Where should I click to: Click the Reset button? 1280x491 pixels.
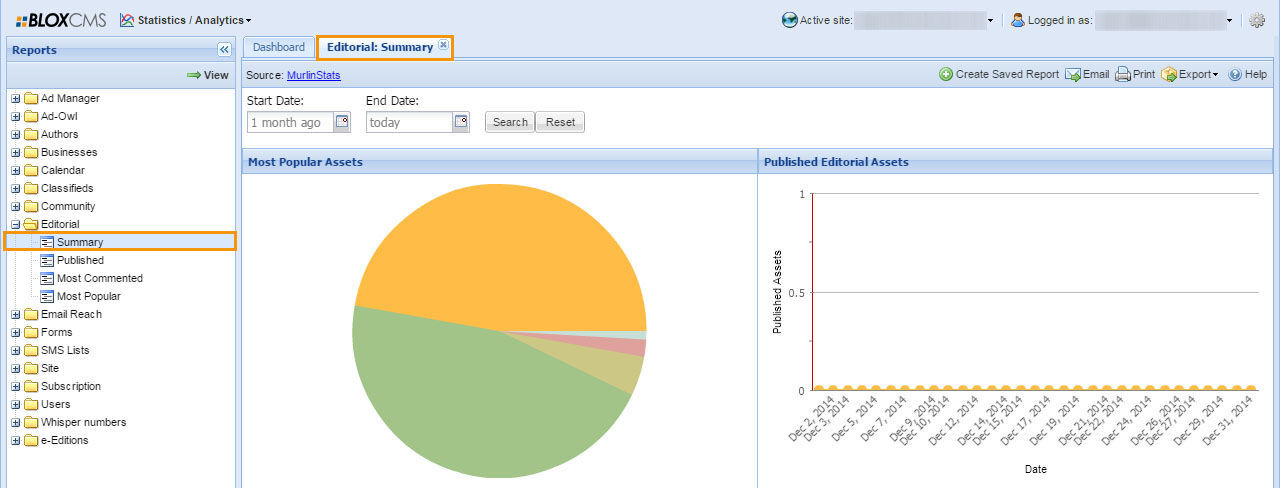[x=560, y=122]
